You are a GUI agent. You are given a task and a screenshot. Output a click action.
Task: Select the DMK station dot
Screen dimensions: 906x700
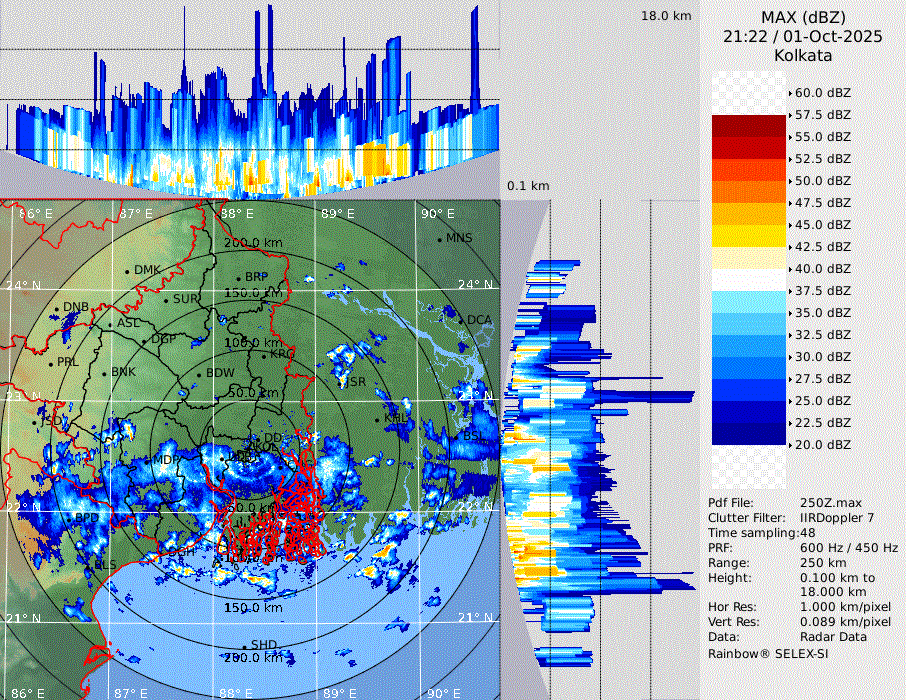[x=127, y=270]
